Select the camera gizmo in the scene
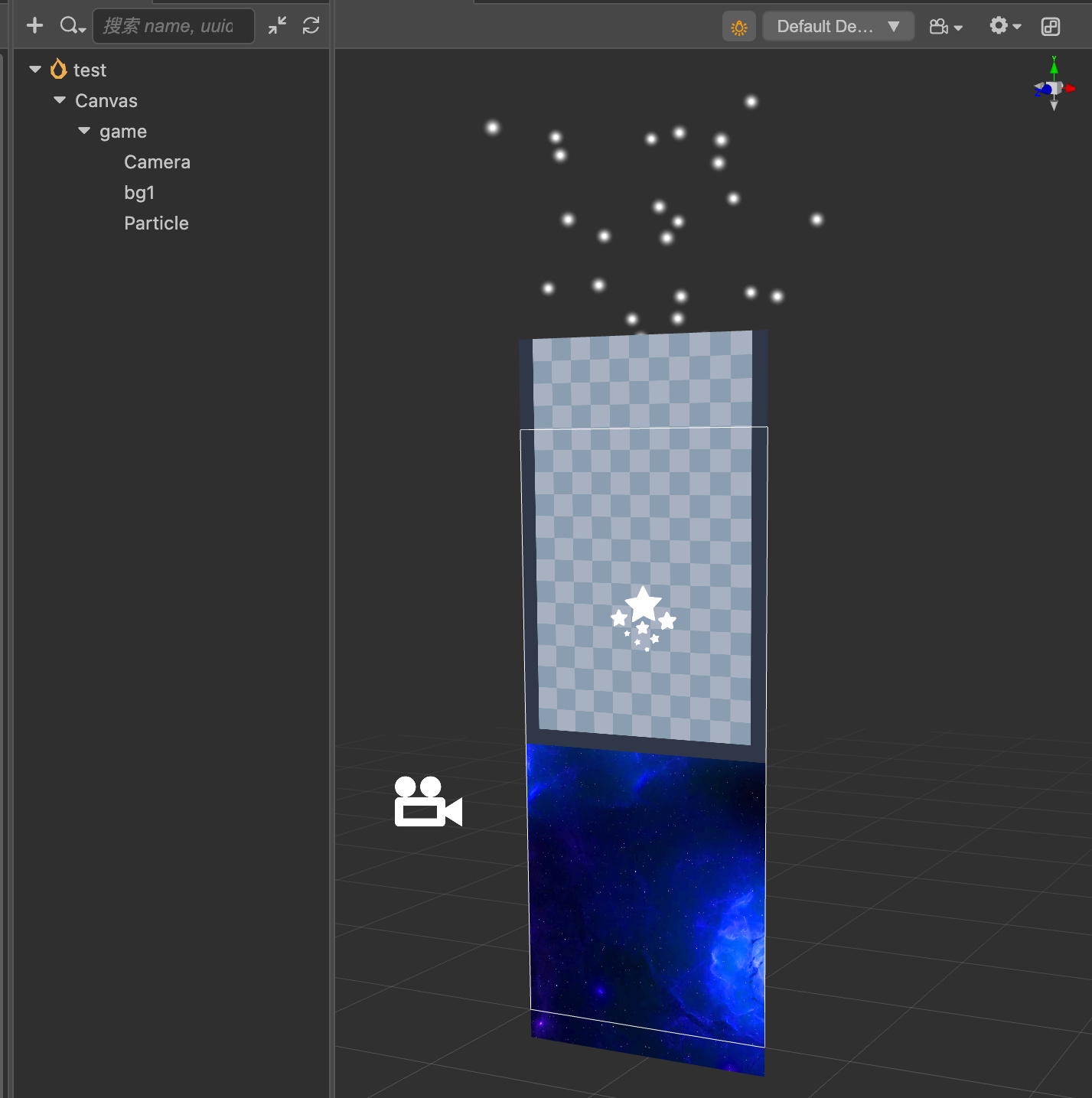This screenshot has height=1098, width=1092. click(429, 801)
